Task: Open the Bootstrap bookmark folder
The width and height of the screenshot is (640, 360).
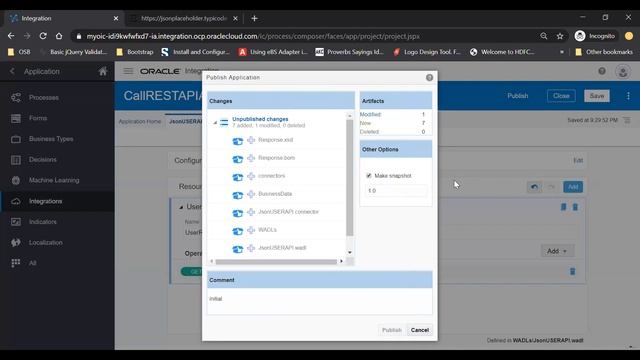Action: click(x=135, y=52)
